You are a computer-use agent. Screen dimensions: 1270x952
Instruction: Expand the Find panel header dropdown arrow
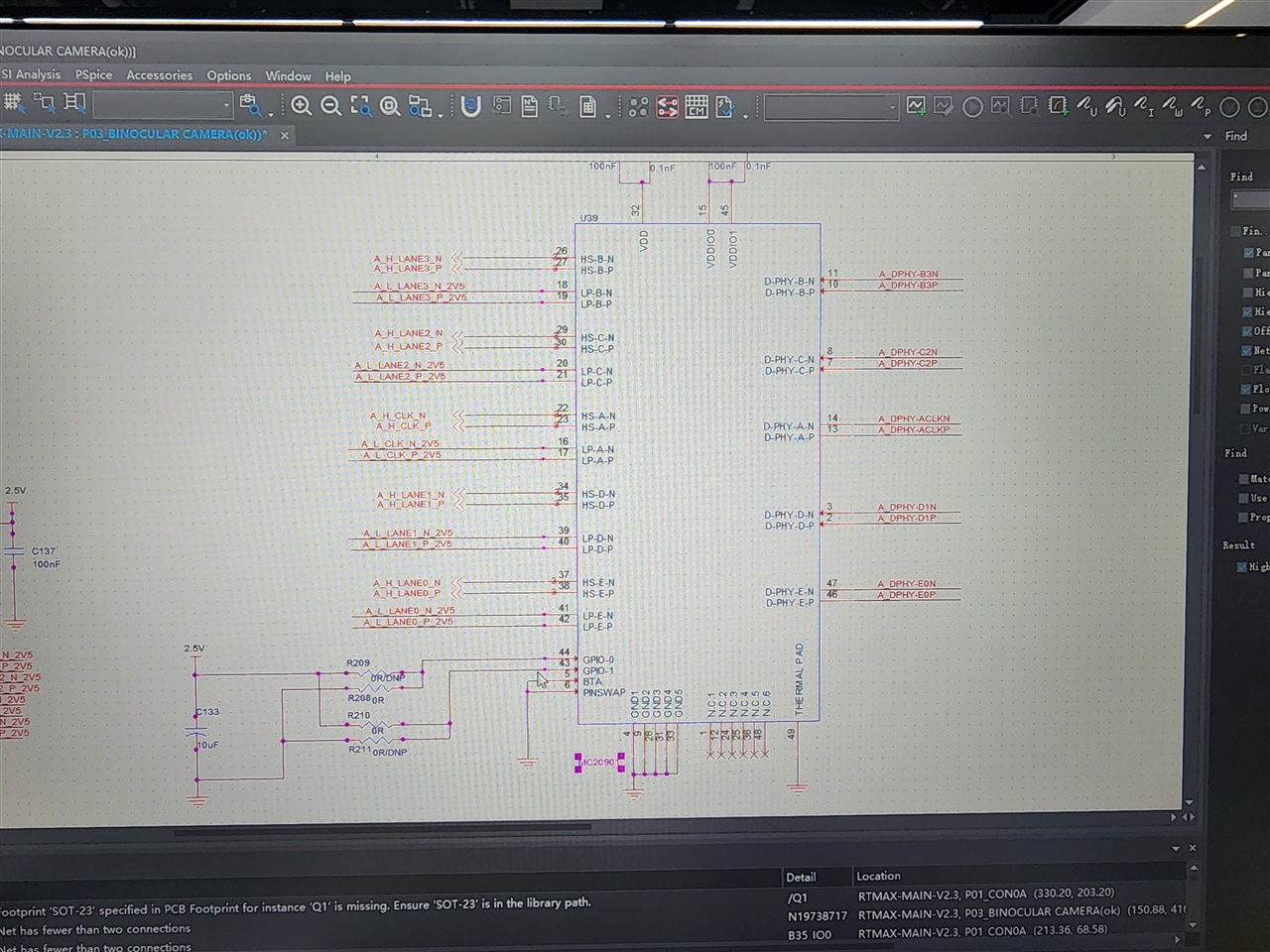click(1207, 137)
